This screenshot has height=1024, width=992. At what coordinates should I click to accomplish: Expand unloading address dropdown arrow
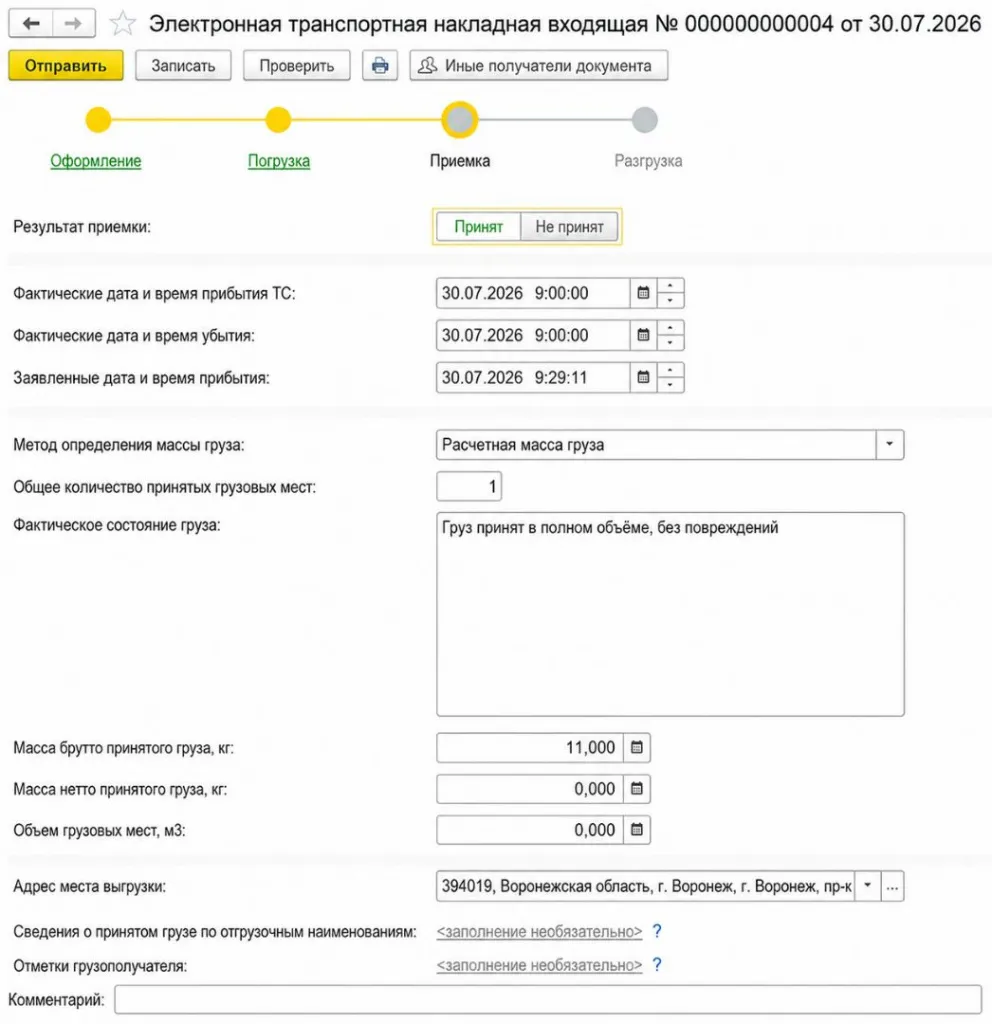tap(867, 886)
